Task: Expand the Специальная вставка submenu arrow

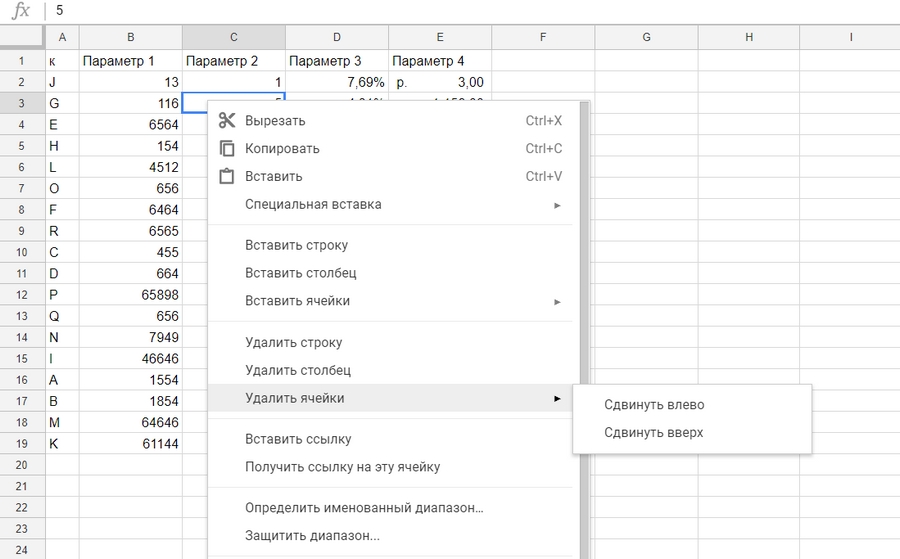Action: (557, 205)
